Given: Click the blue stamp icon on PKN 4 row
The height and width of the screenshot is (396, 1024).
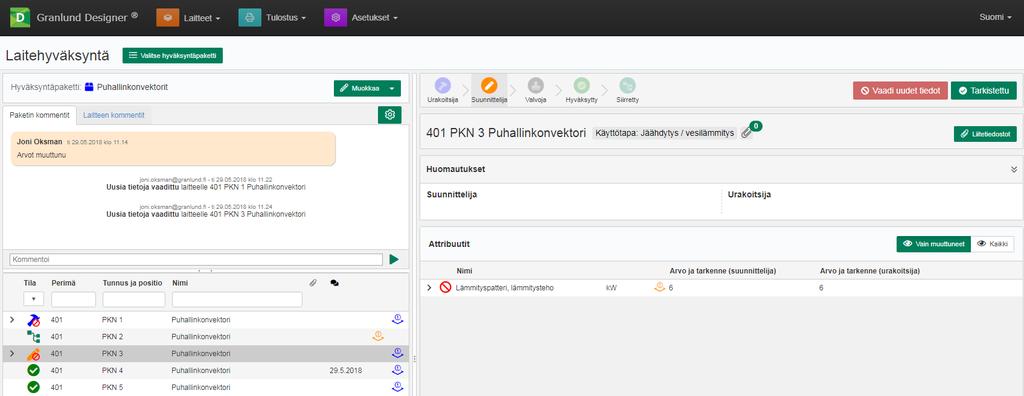Looking at the screenshot, I should (397, 370).
